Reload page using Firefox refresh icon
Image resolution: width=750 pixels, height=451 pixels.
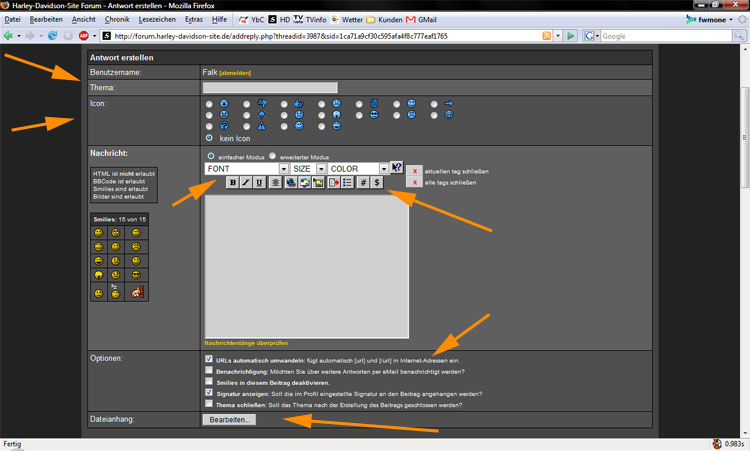[x=53, y=36]
